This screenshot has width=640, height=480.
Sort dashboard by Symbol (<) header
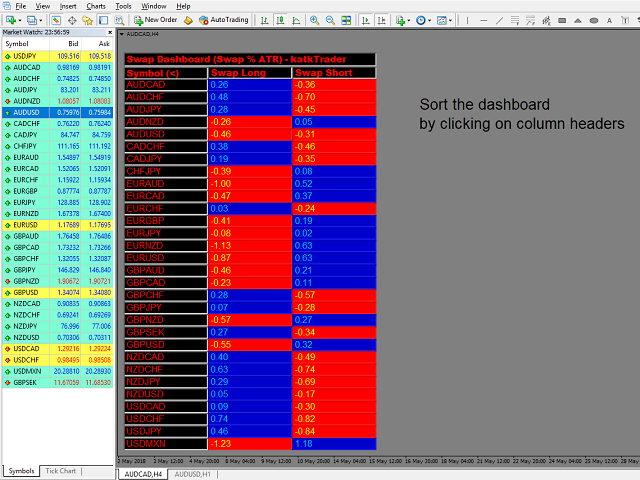point(166,73)
